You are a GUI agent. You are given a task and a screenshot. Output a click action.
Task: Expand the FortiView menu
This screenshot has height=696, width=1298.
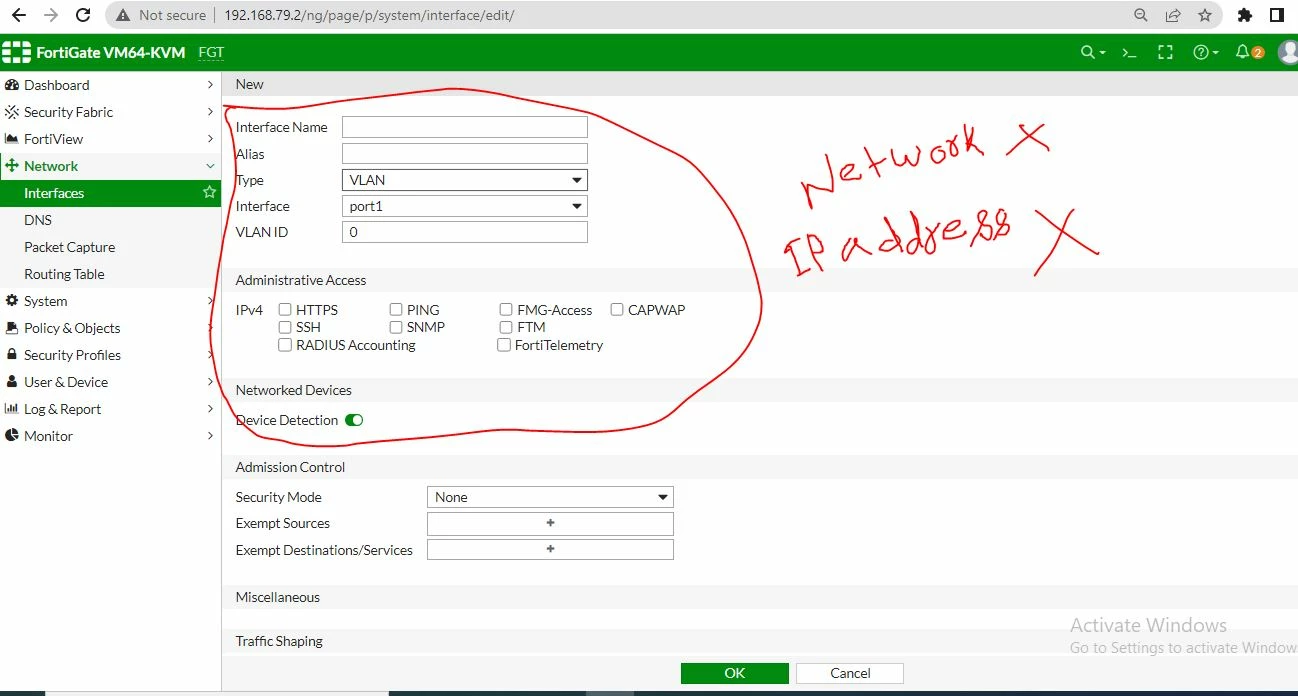[210, 139]
